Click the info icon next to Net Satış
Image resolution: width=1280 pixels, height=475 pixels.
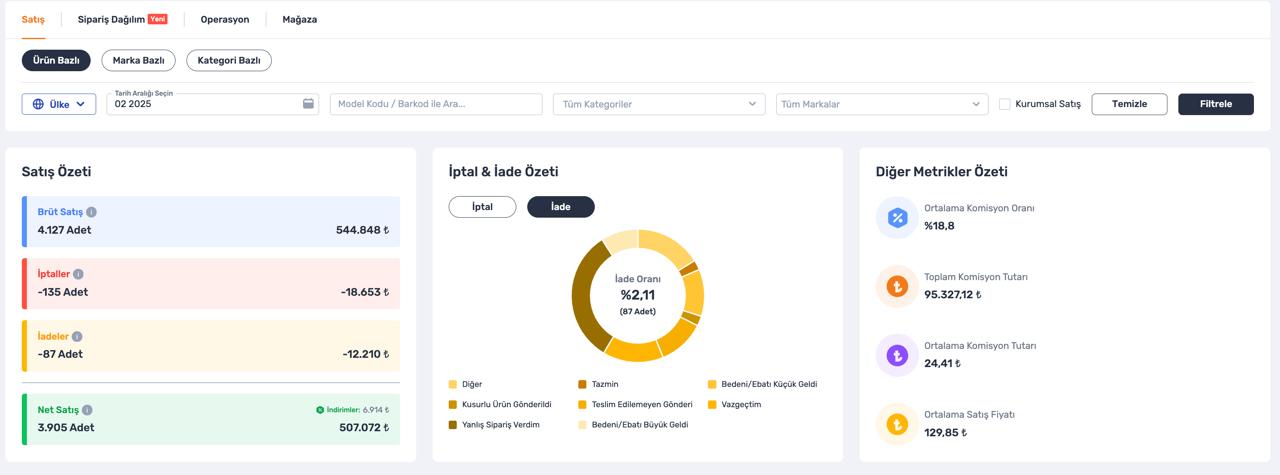(87, 410)
